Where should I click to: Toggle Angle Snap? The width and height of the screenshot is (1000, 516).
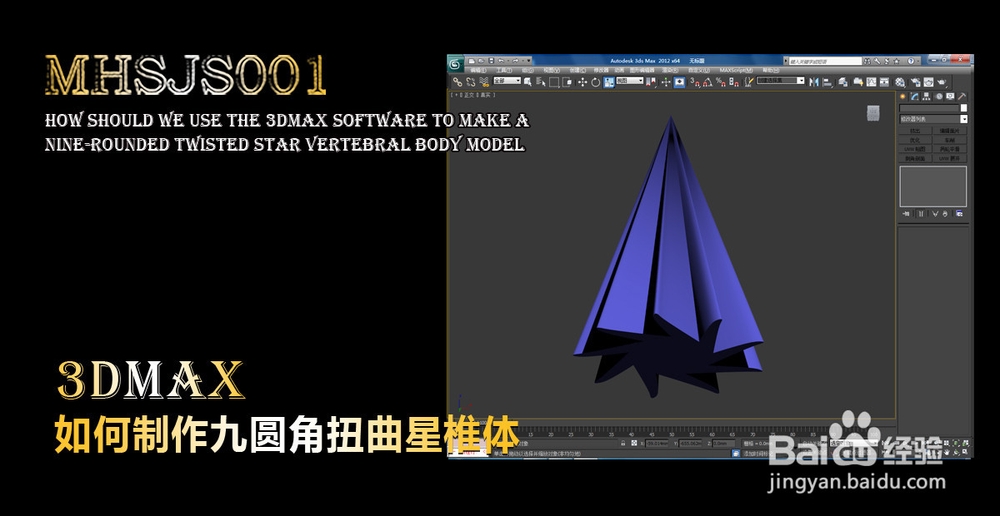coord(706,82)
